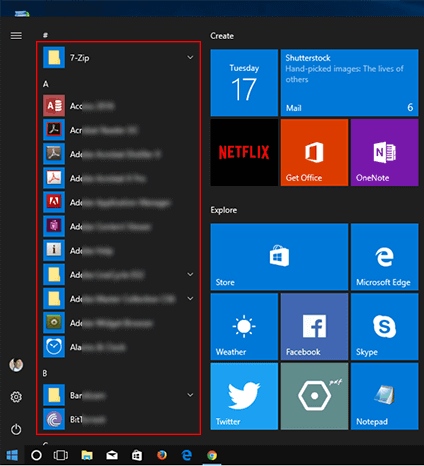Open Cortana circle on taskbar
Screen dimensions: 424x466
[x=36, y=455]
